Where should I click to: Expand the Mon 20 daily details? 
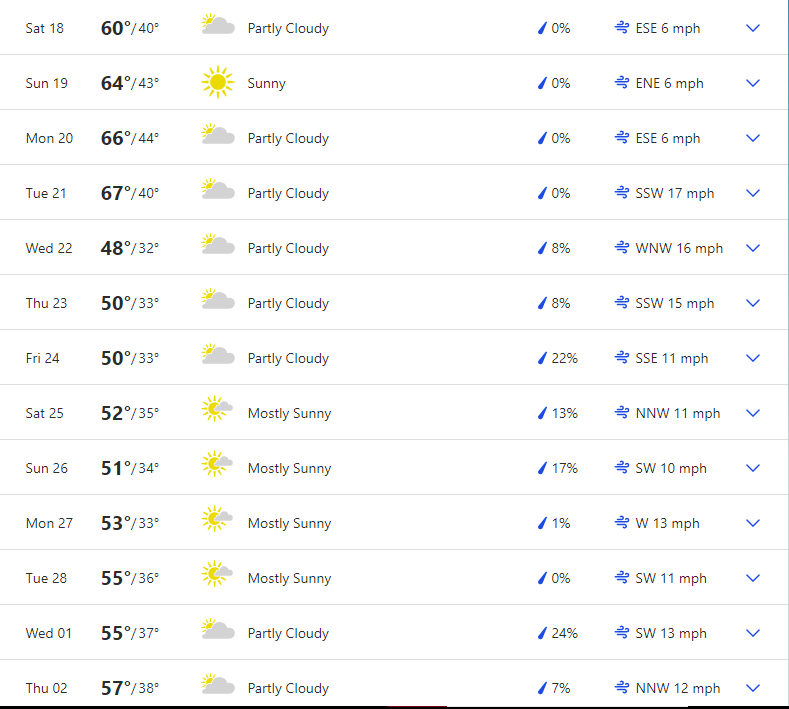753,138
